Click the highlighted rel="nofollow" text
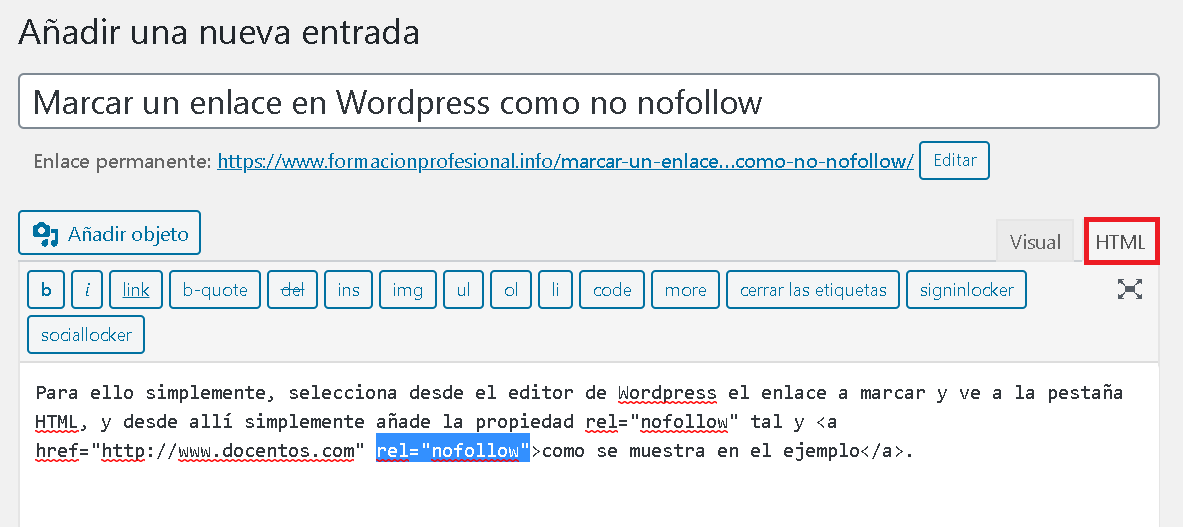1183x527 pixels. 453,451
